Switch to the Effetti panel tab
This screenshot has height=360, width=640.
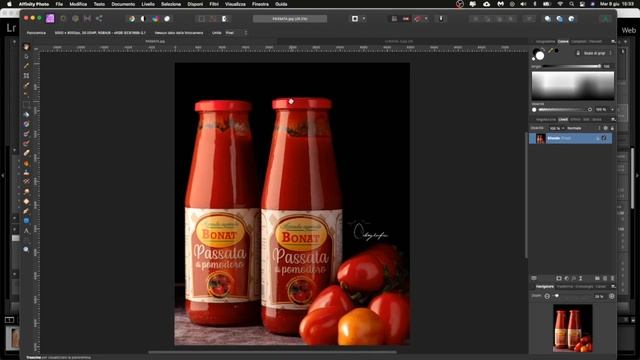(x=575, y=120)
